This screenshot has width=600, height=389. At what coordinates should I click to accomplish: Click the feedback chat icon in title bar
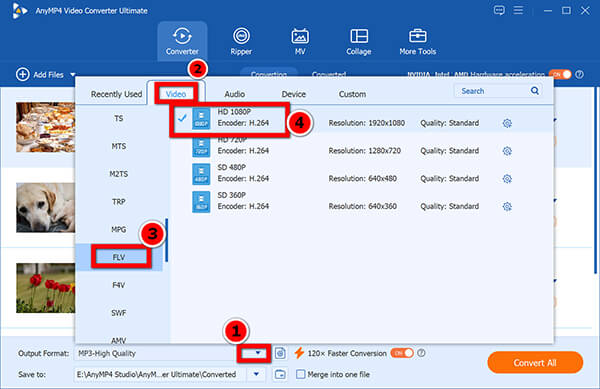click(x=499, y=10)
